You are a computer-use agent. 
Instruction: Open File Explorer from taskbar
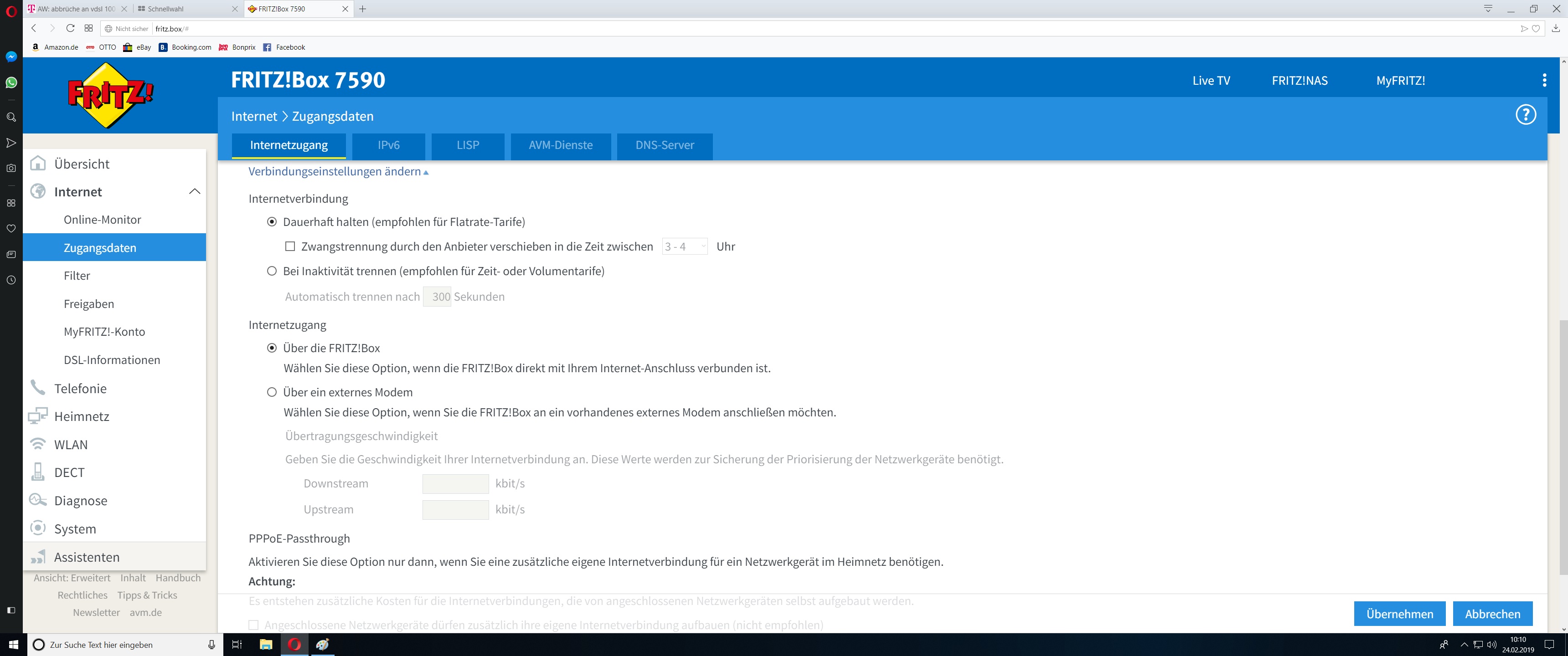(x=266, y=645)
